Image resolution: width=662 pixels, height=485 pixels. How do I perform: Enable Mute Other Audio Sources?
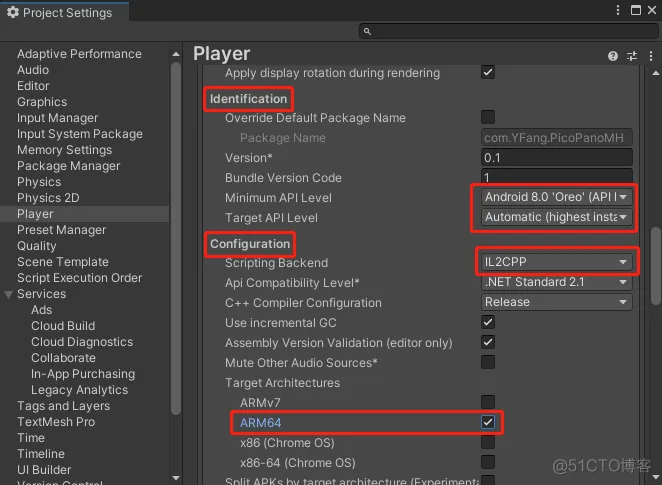click(x=488, y=362)
